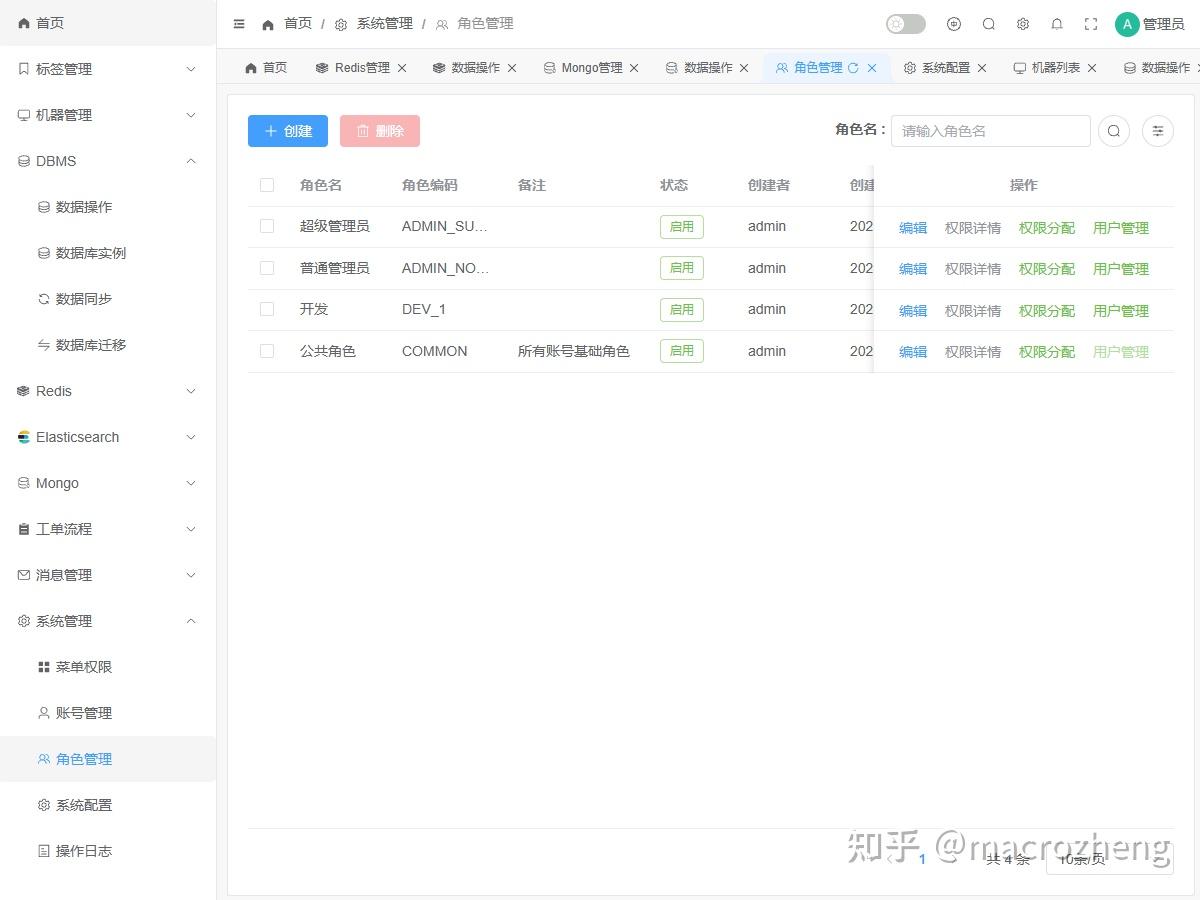The height and width of the screenshot is (900, 1200).
Task: Open advanced filters with the sliders icon
Action: point(1157,130)
